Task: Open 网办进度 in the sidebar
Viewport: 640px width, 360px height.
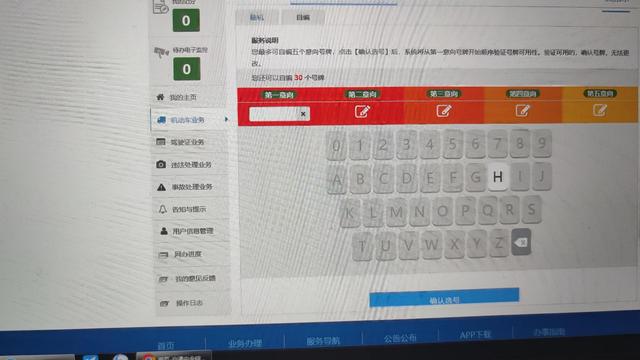Action: [x=188, y=254]
